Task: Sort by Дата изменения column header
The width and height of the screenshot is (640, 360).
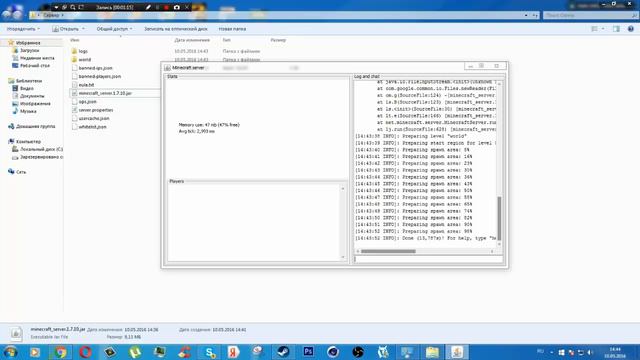Action: 192,40
